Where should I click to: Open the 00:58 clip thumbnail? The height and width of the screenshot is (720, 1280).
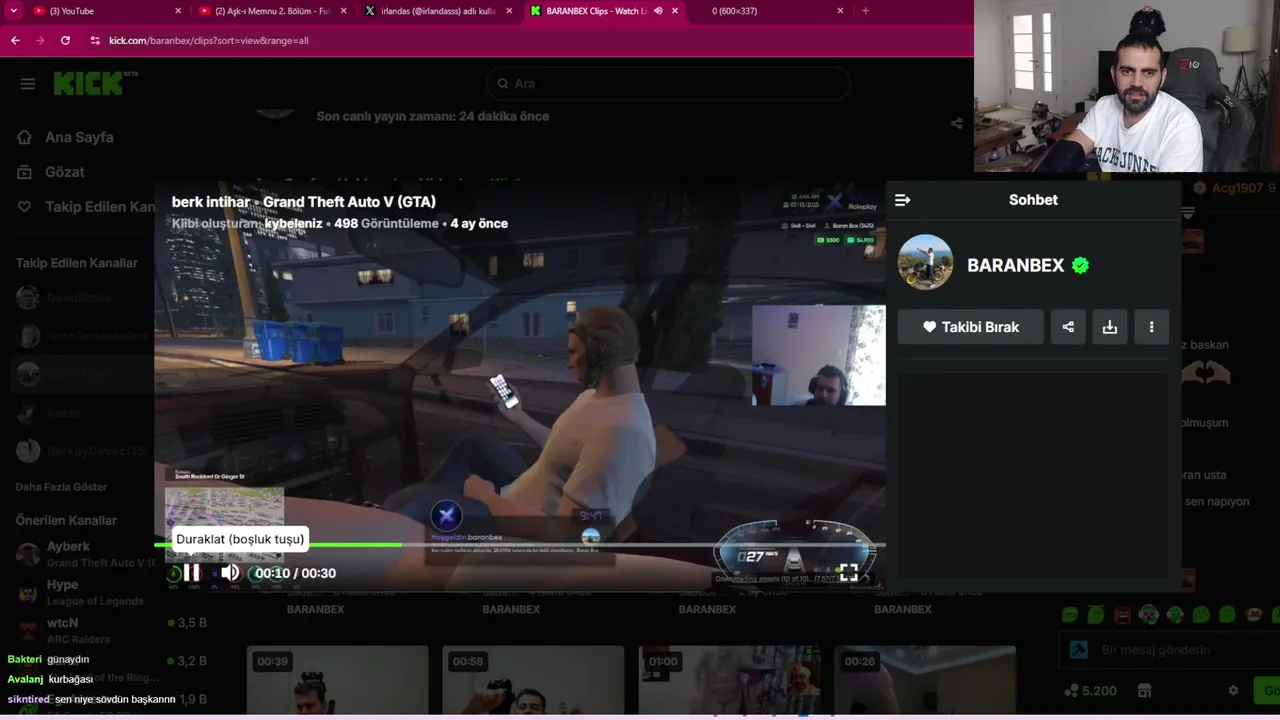(533, 680)
